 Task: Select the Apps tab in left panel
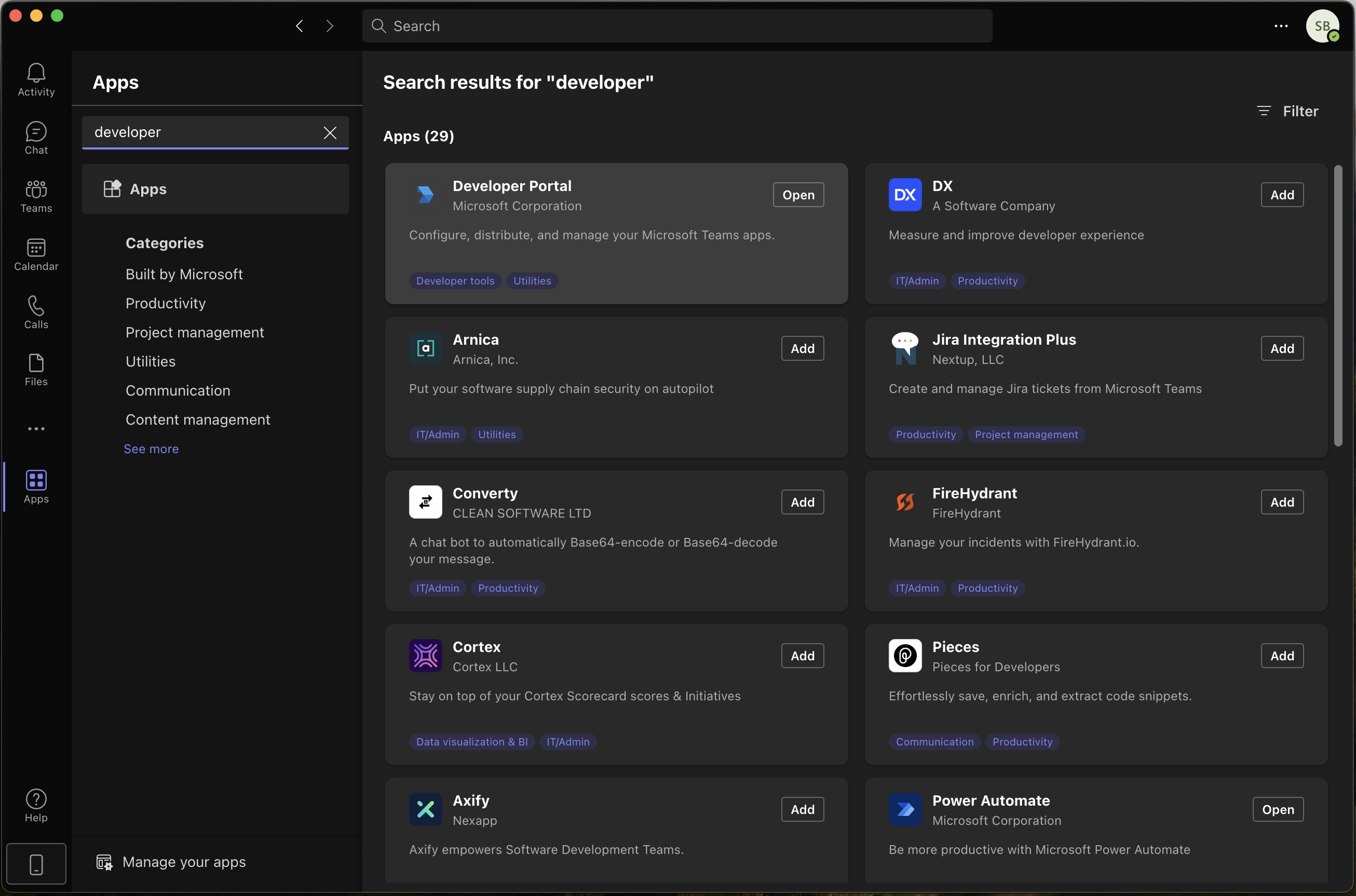click(x=215, y=189)
